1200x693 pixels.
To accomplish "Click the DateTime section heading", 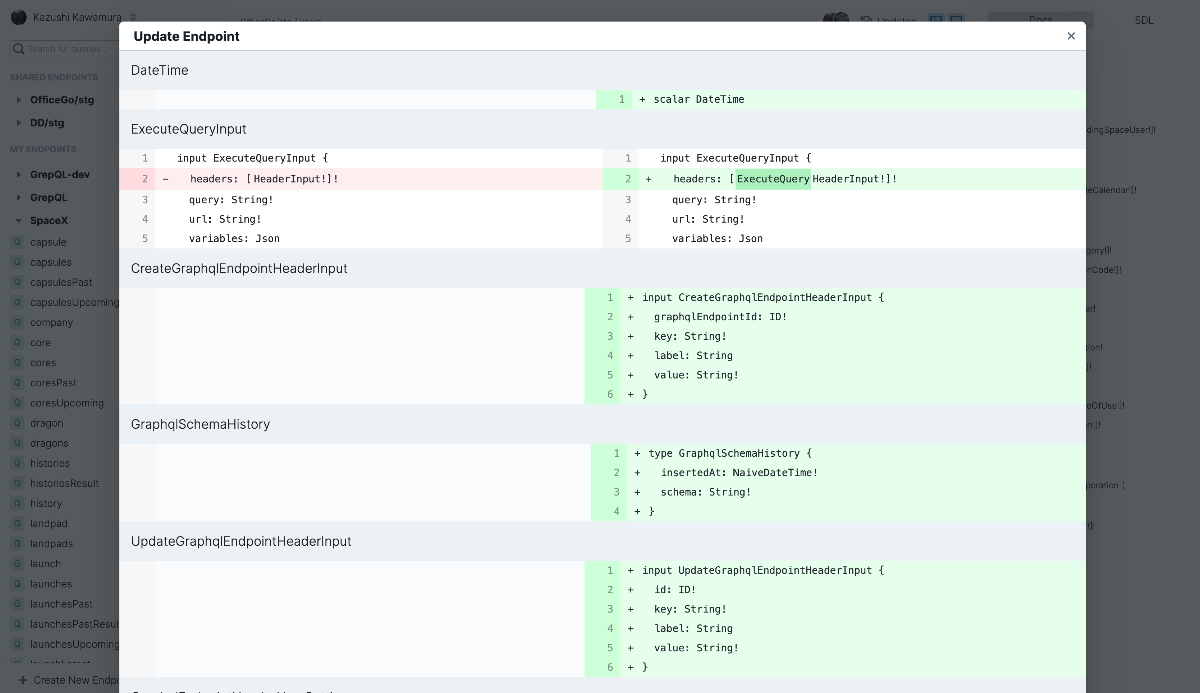I will pyautogui.click(x=160, y=70).
